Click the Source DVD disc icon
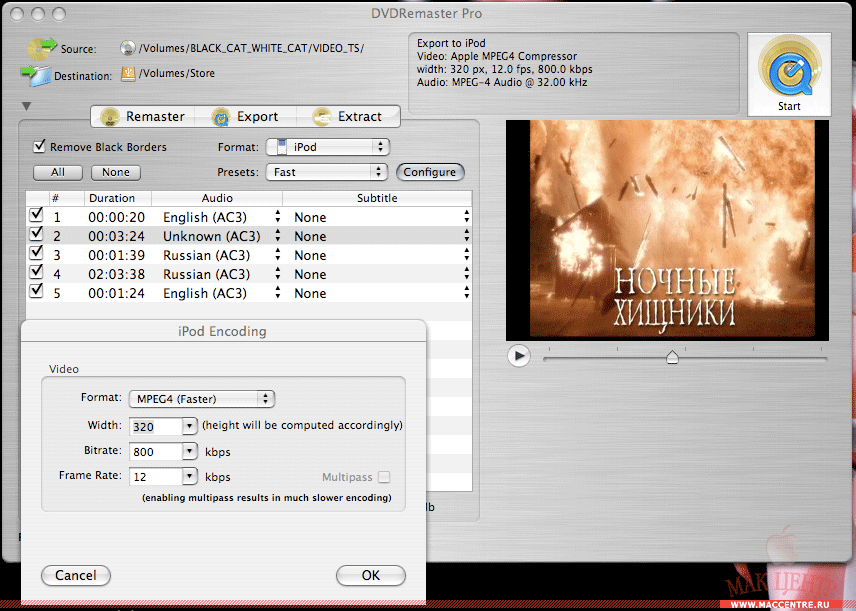The height and width of the screenshot is (611, 856). 41,49
